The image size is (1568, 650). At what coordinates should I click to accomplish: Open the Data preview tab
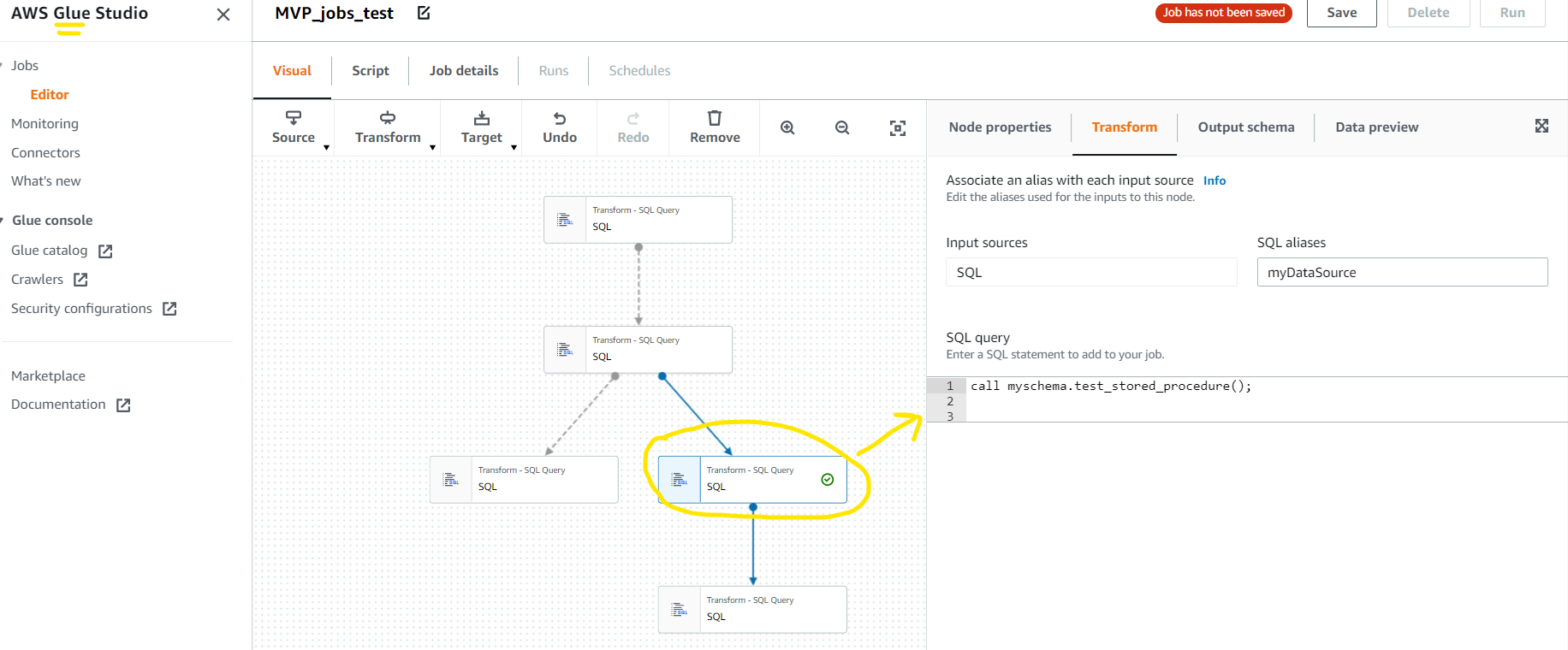click(1377, 127)
